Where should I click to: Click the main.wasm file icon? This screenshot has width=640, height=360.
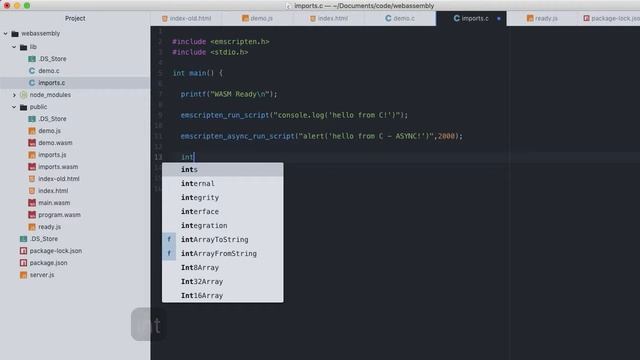click(x=32, y=203)
